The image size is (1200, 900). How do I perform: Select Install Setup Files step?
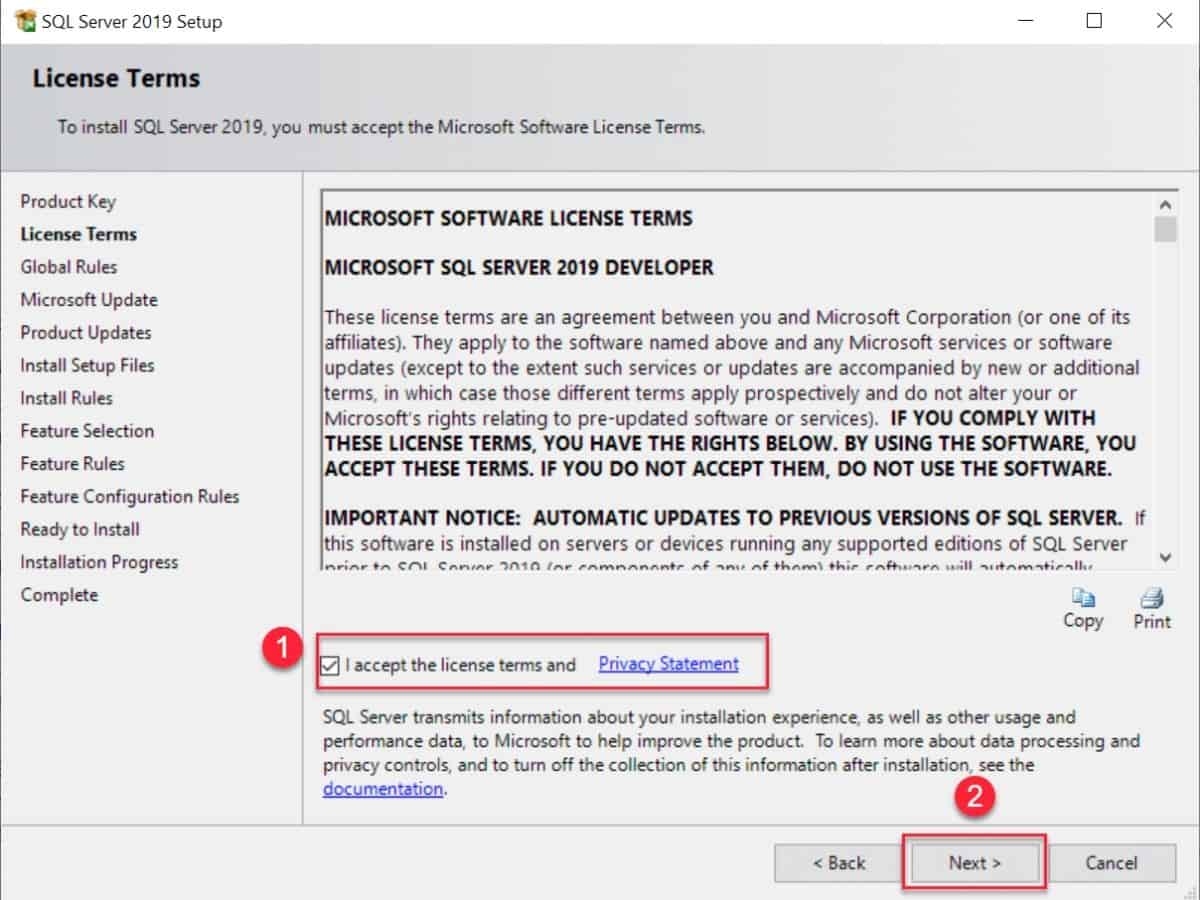(87, 365)
